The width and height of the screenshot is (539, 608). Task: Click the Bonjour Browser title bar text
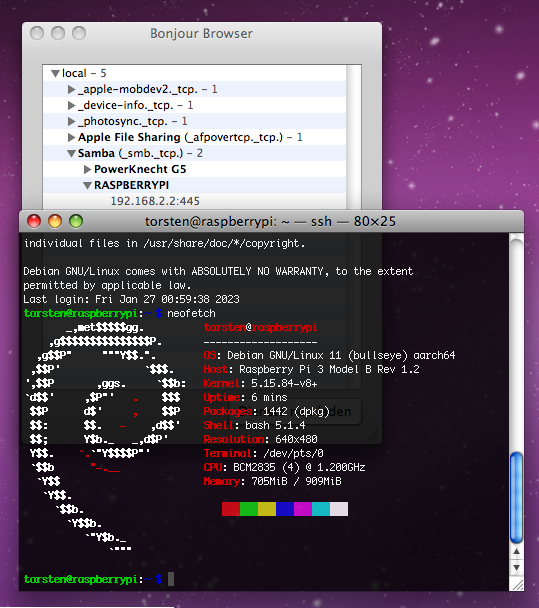[201, 34]
